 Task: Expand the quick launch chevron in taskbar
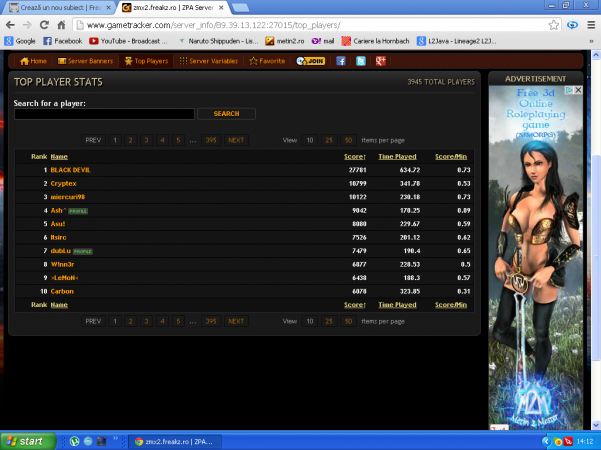pyautogui.click(x=115, y=439)
